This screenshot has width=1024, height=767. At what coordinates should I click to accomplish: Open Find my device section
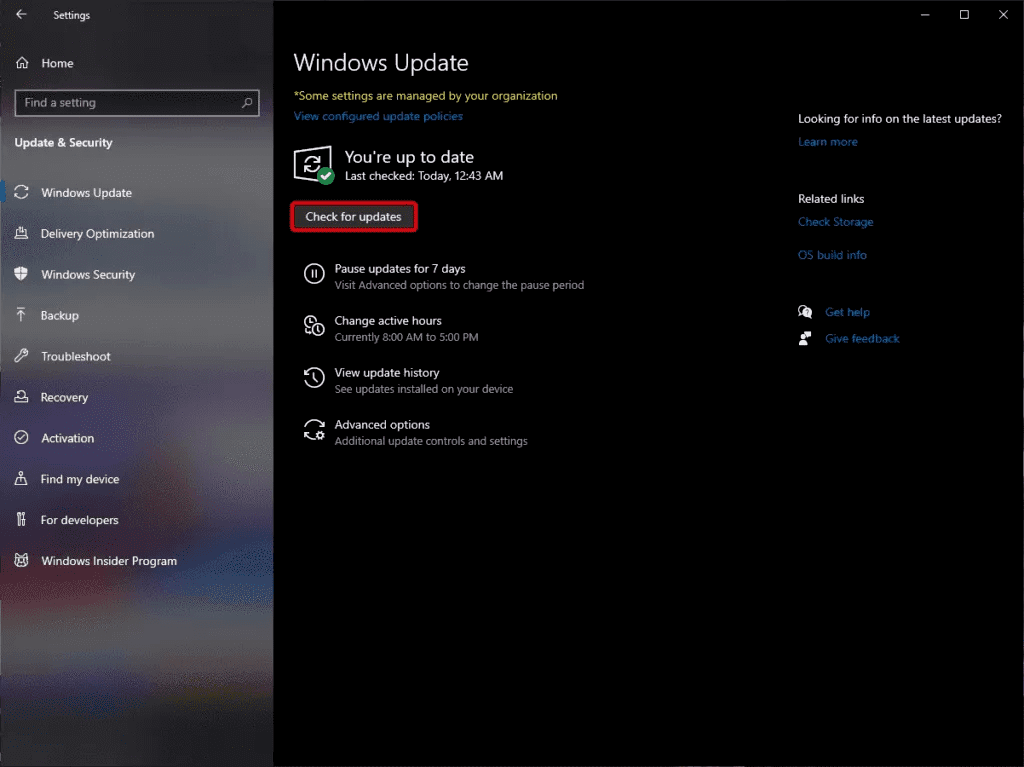pos(80,480)
